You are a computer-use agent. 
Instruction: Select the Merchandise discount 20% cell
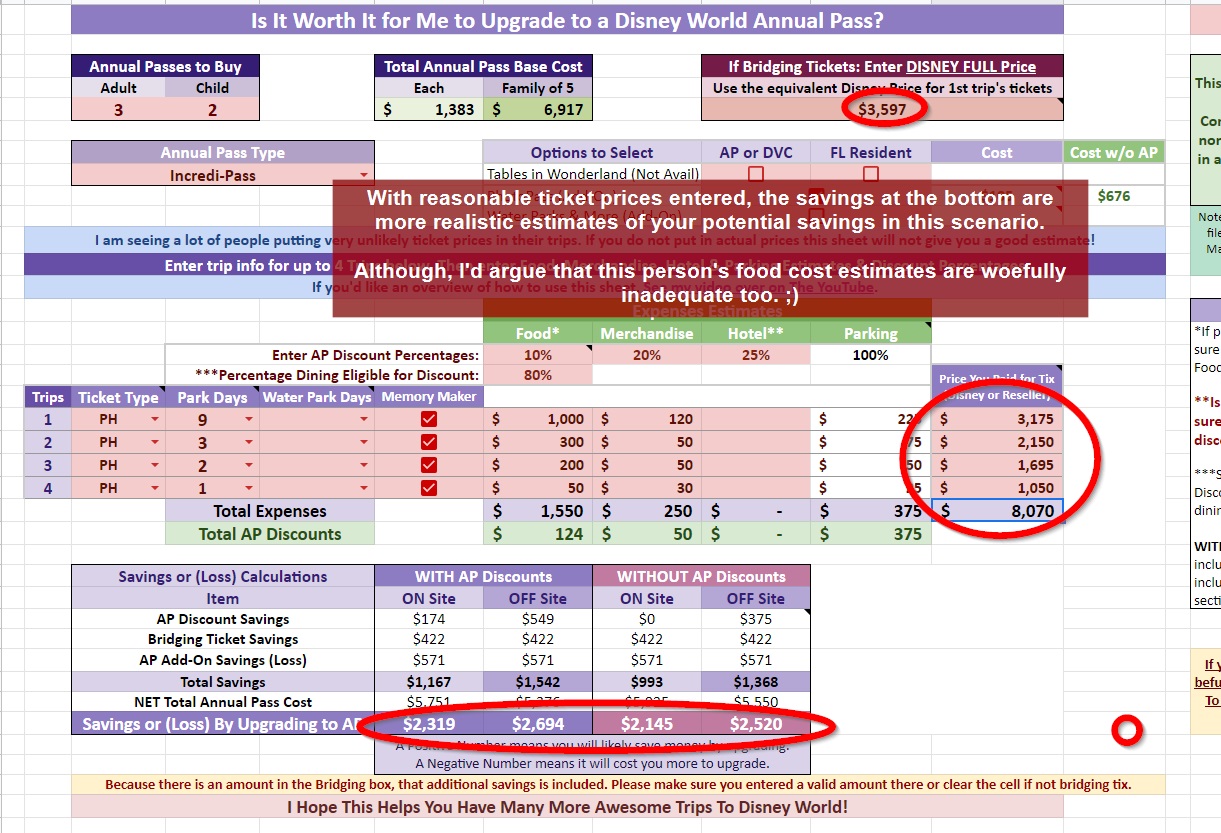(646, 355)
